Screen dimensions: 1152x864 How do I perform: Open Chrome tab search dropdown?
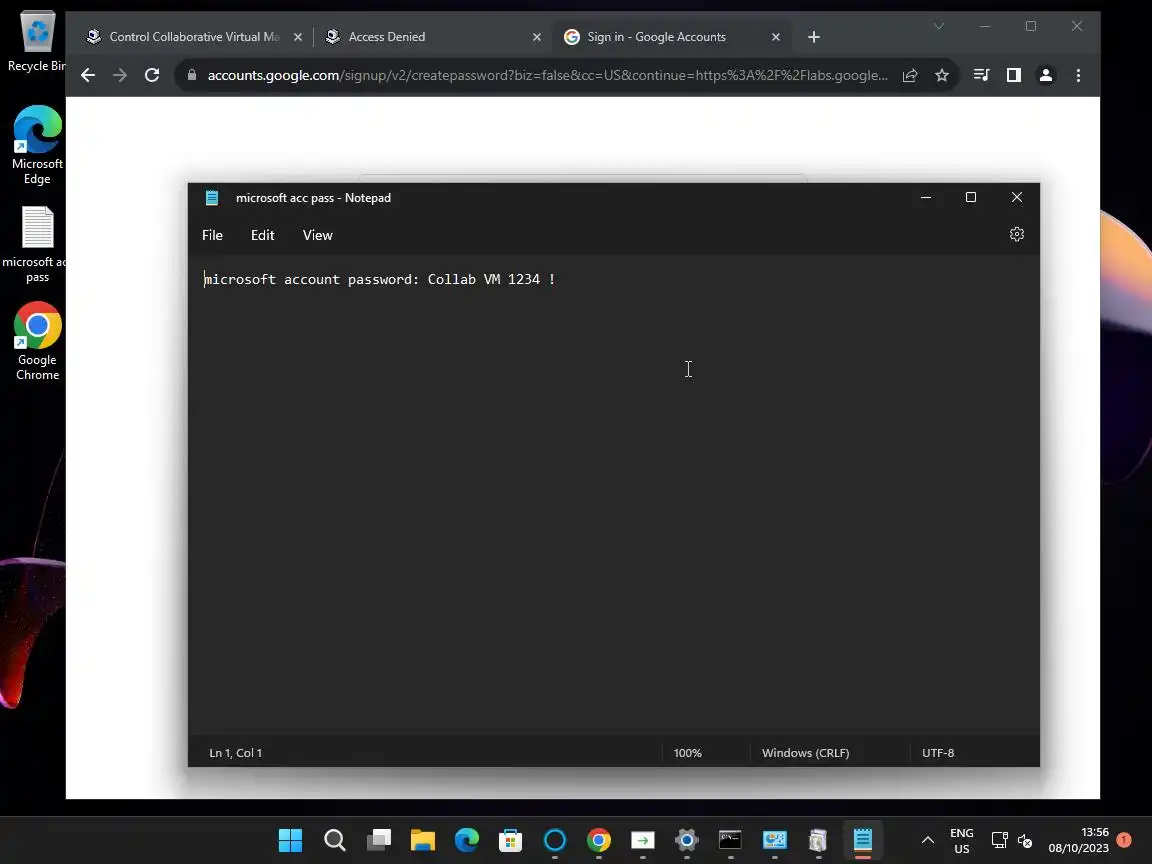coord(938,26)
